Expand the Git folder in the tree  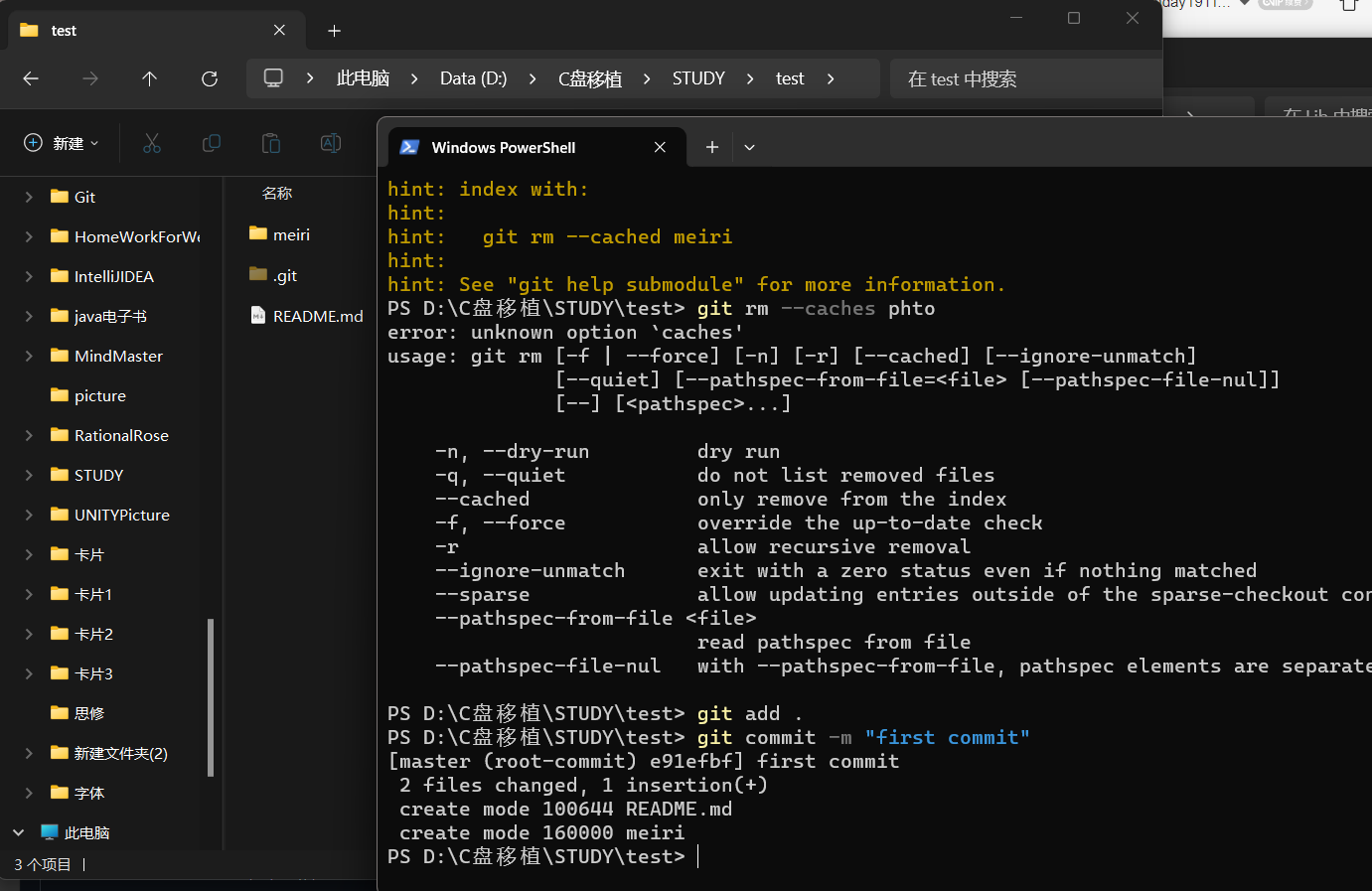(x=29, y=197)
